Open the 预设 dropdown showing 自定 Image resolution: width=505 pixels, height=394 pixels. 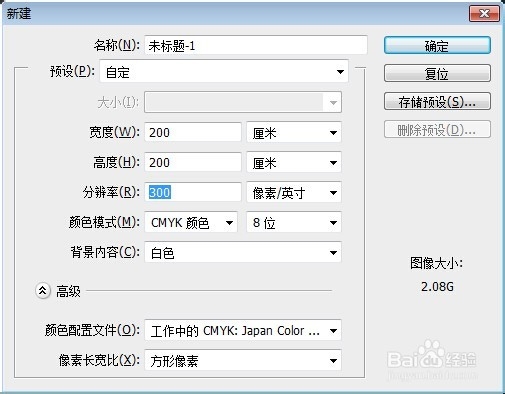224,71
